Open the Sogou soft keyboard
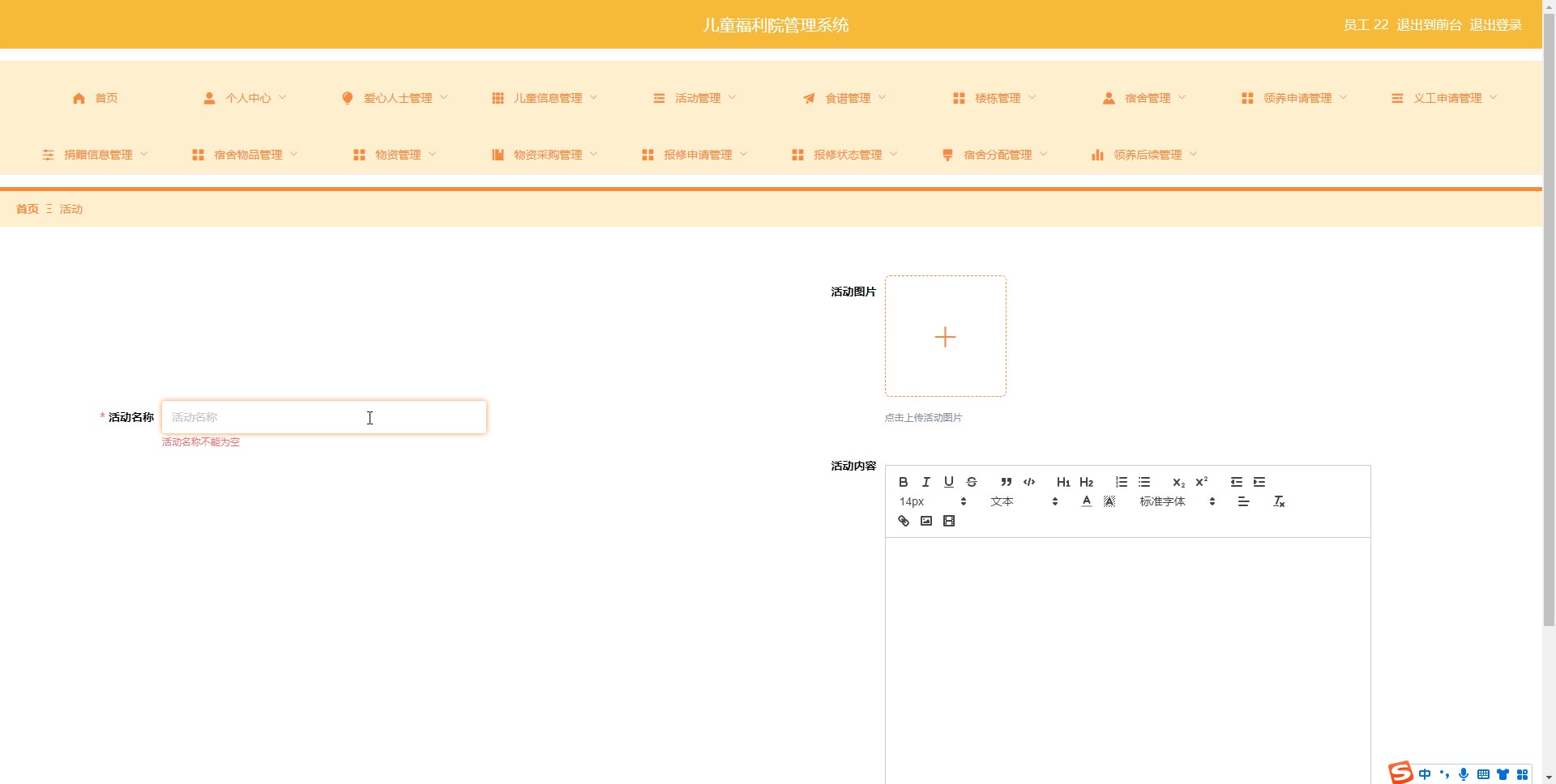 click(1483, 774)
